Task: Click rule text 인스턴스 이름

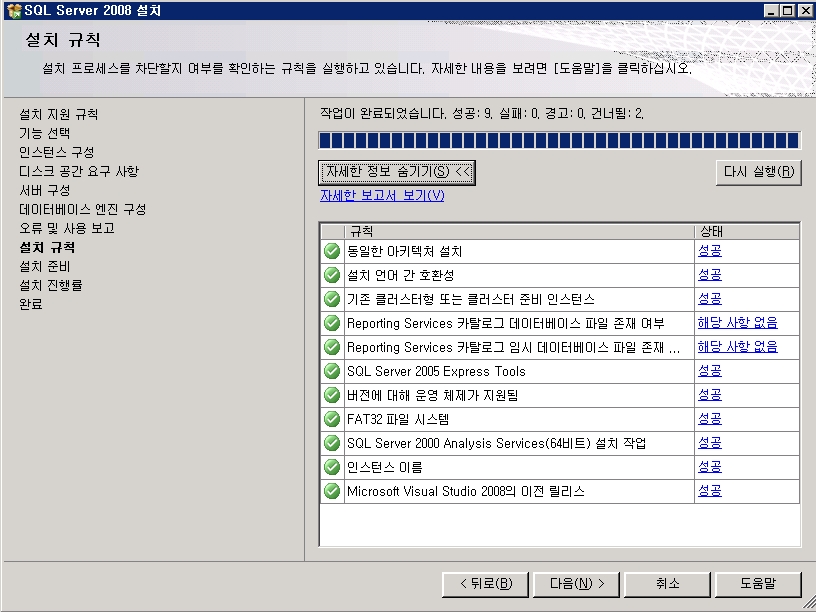Action: click(385, 467)
